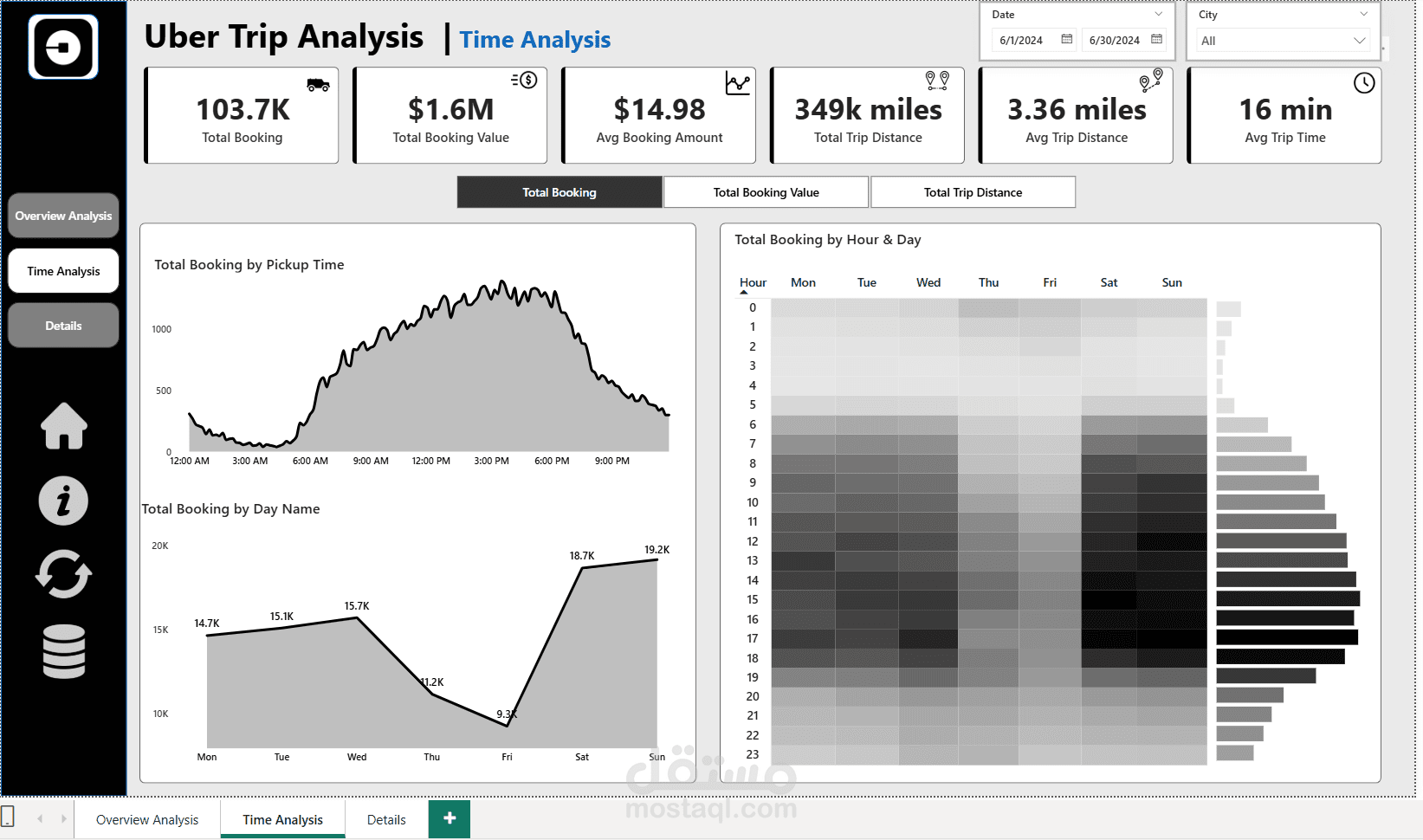Open the start date calendar picker icon
The image size is (1423, 840).
(x=1066, y=40)
